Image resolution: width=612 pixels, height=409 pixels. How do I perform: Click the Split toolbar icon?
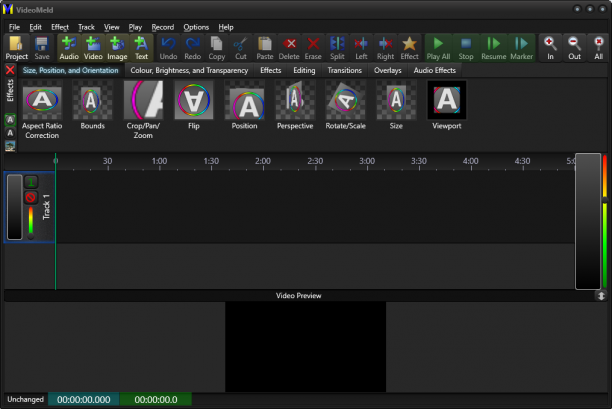pos(337,48)
